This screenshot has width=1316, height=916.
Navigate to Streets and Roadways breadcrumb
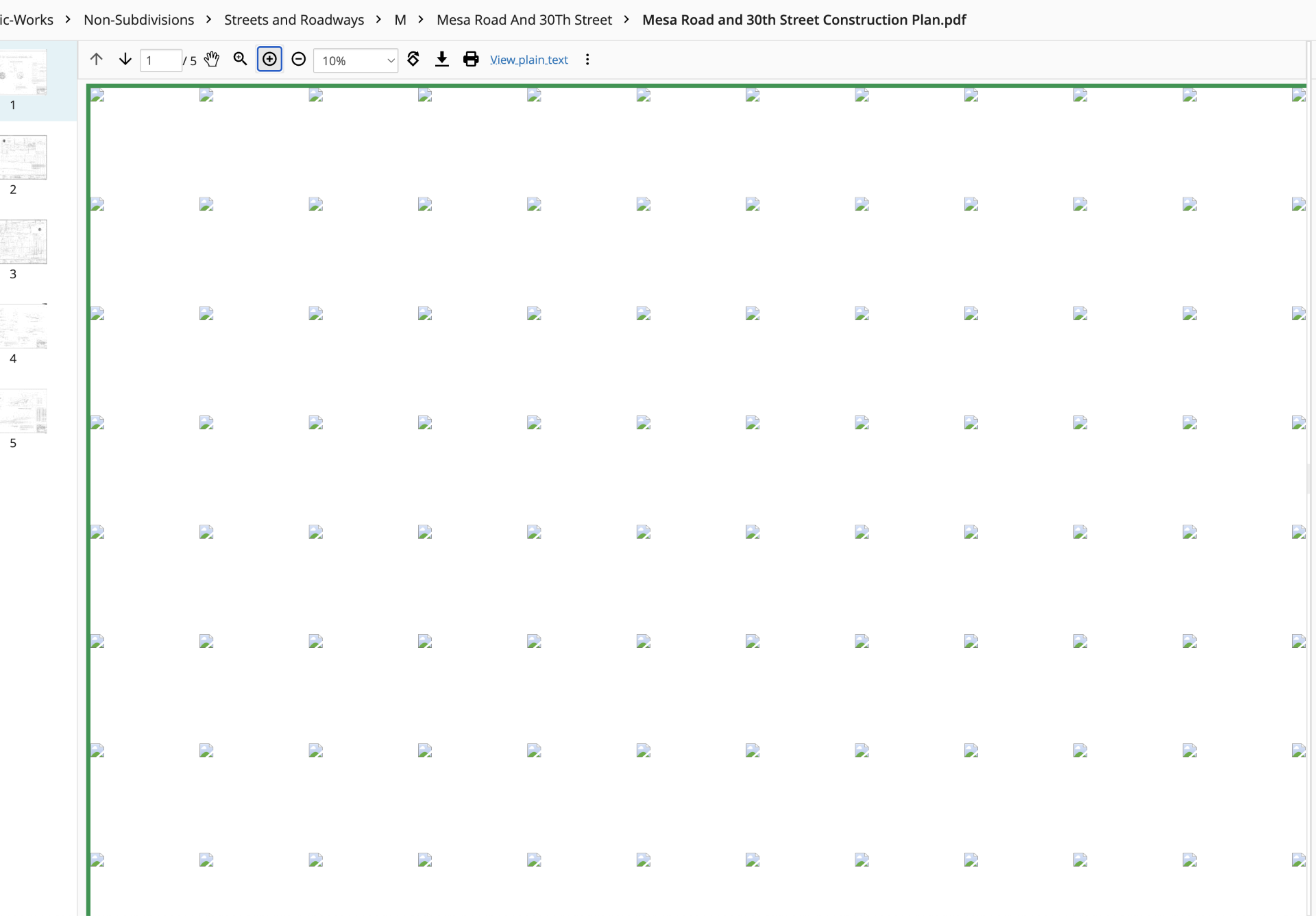point(294,20)
